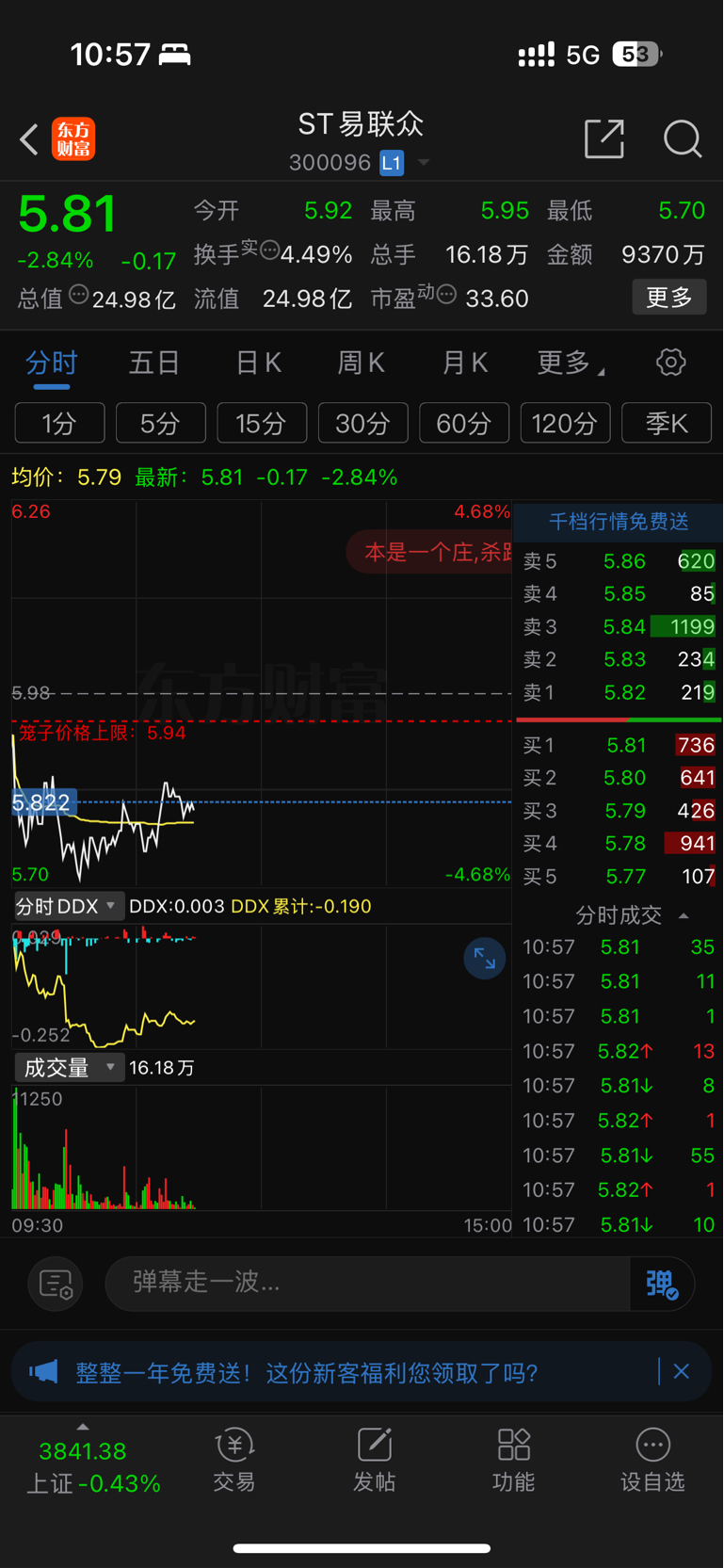Tap the 卖5 order row at 5.86

pyautogui.click(x=619, y=561)
